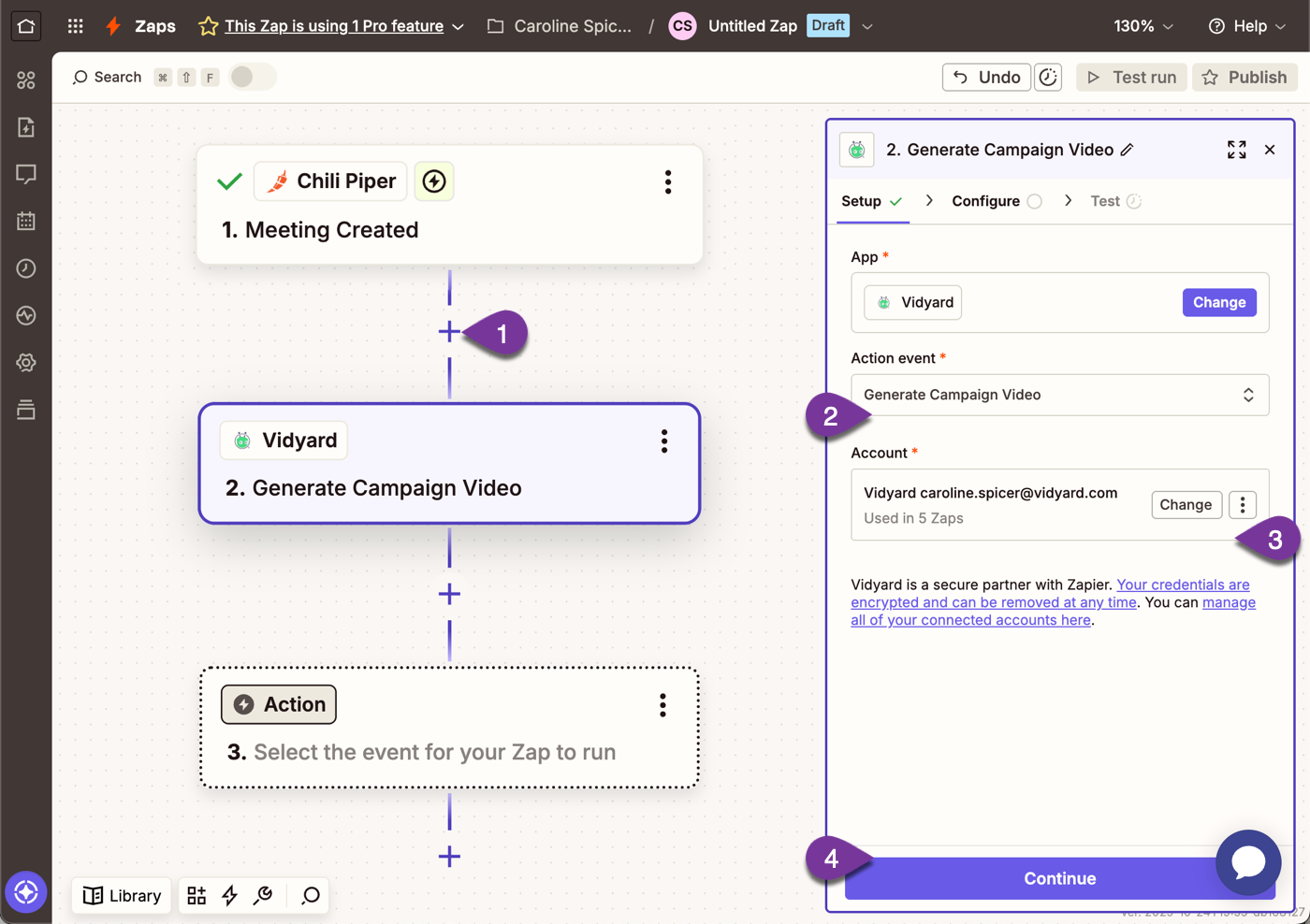Switch to the Test tab
The height and width of the screenshot is (924, 1310).
point(1105,201)
